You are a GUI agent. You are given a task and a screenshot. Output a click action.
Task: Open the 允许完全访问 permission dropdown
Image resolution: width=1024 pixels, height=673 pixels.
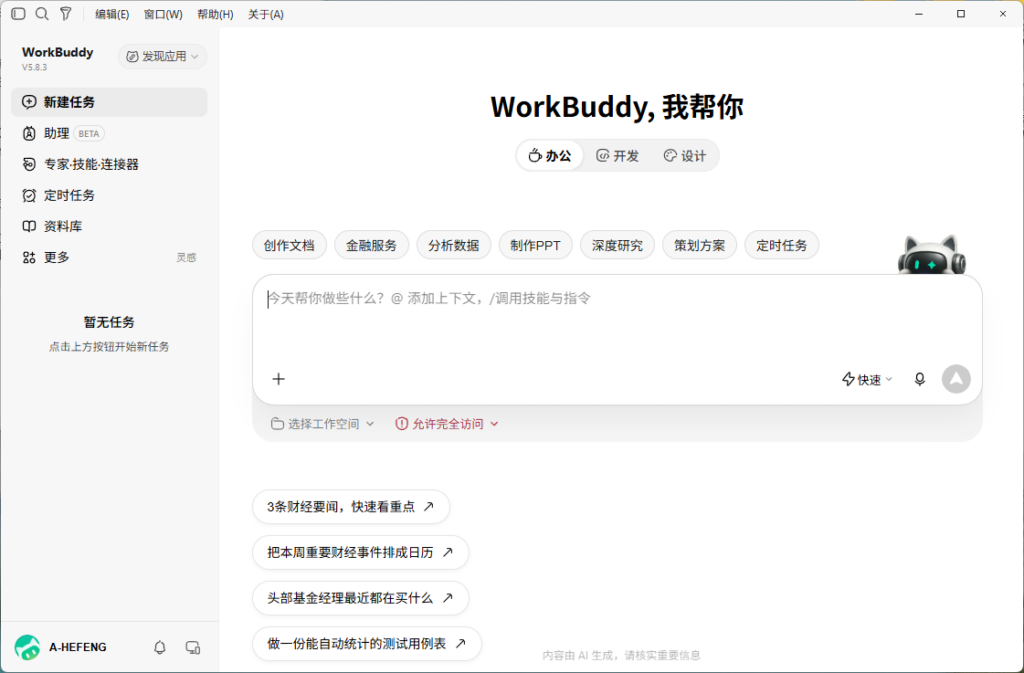click(447, 424)
